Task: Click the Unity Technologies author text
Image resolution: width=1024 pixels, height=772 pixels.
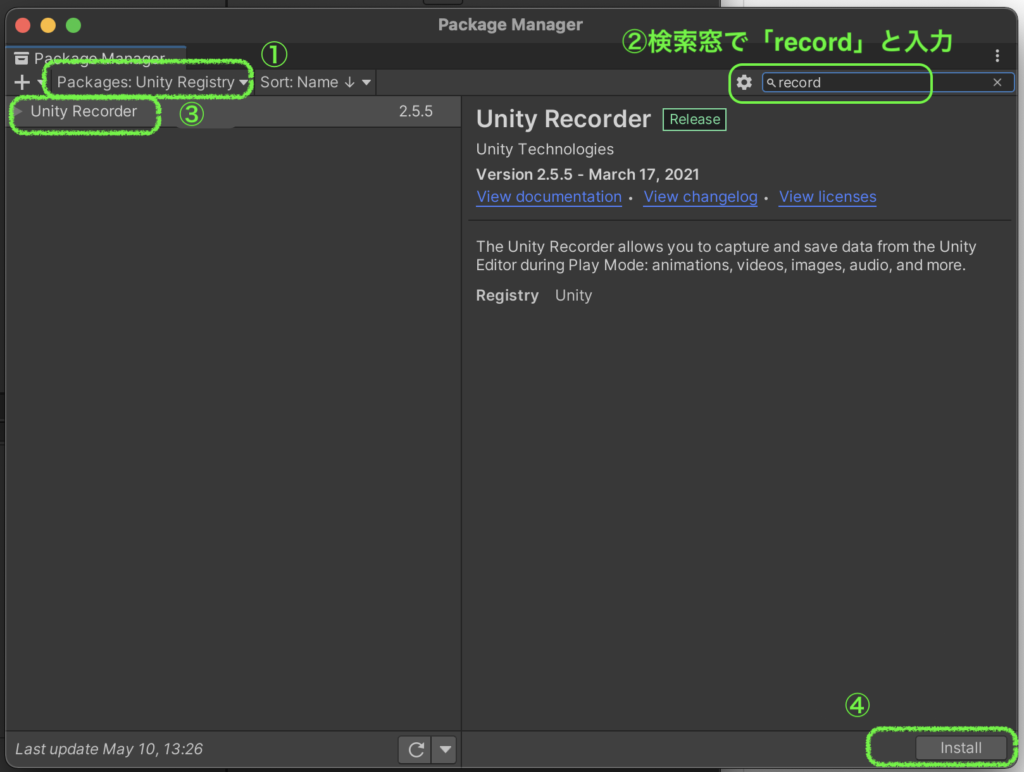Action: tap(545, 150)
